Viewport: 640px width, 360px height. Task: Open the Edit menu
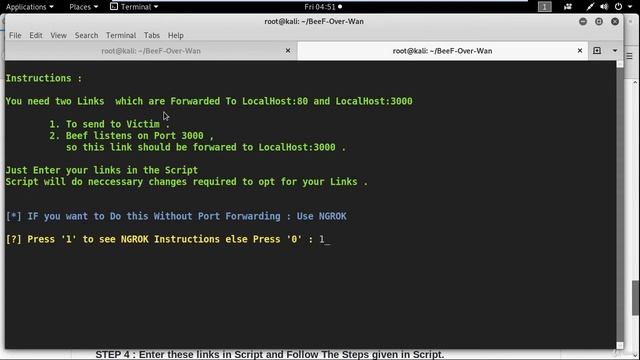tap(36, 36)
